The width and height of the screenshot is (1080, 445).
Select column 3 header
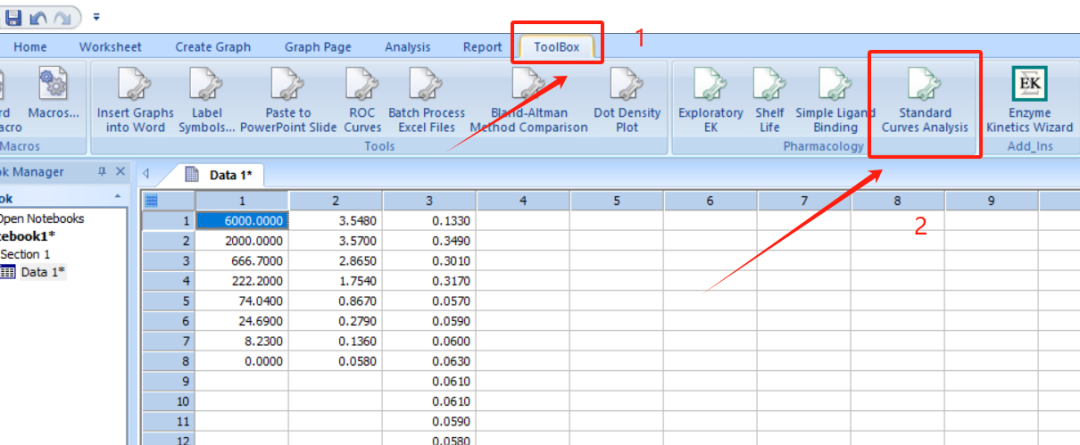tap(429, 200)
